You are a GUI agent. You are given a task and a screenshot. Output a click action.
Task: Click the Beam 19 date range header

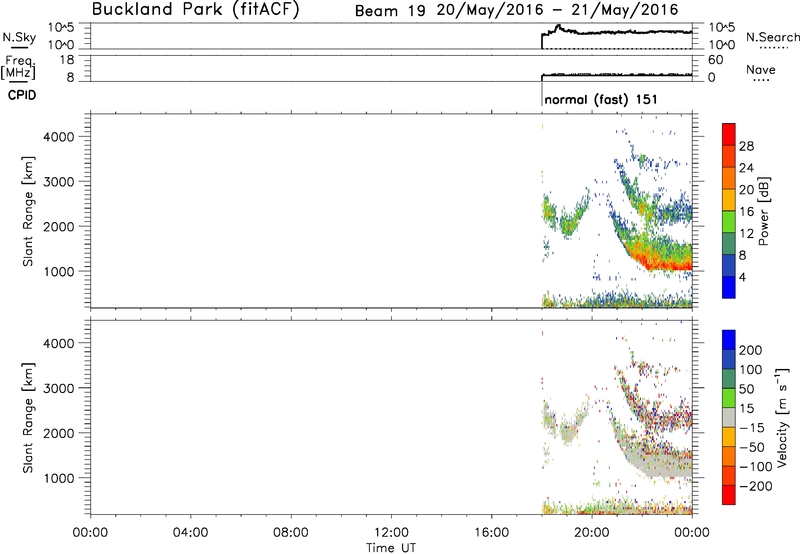point(516,10)
